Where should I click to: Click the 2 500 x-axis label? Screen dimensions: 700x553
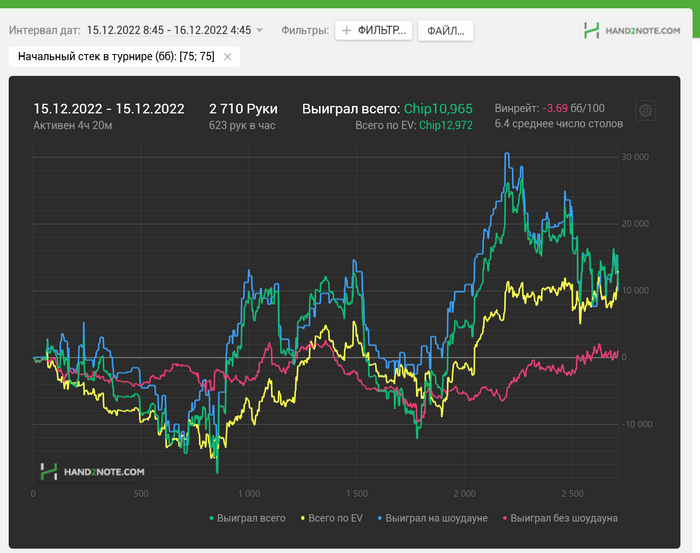pyautogui.click(x=572, y=494)
